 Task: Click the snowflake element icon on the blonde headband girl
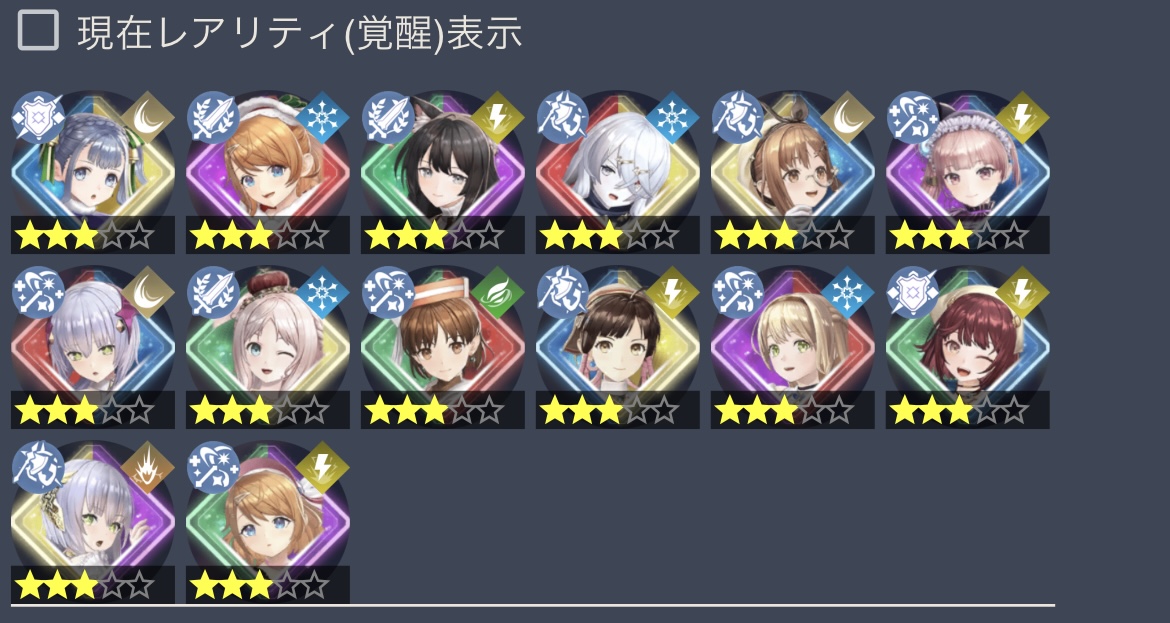point(847,292)
